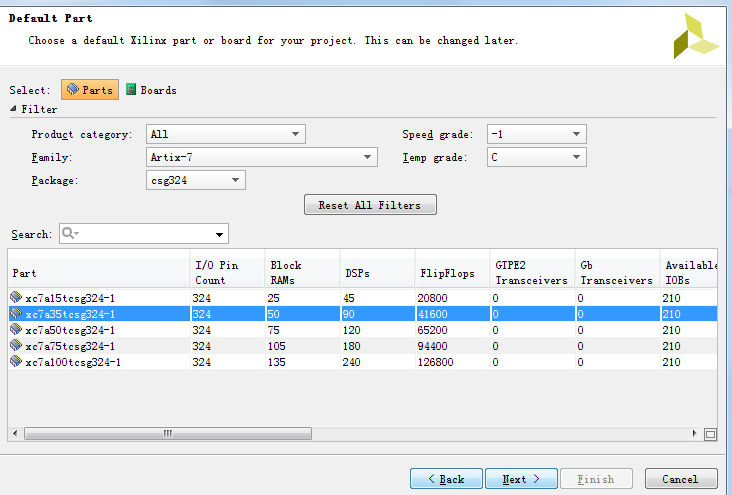Click the Next button
The height and width of the screenshot is (495, 732).
pos(521,479)
